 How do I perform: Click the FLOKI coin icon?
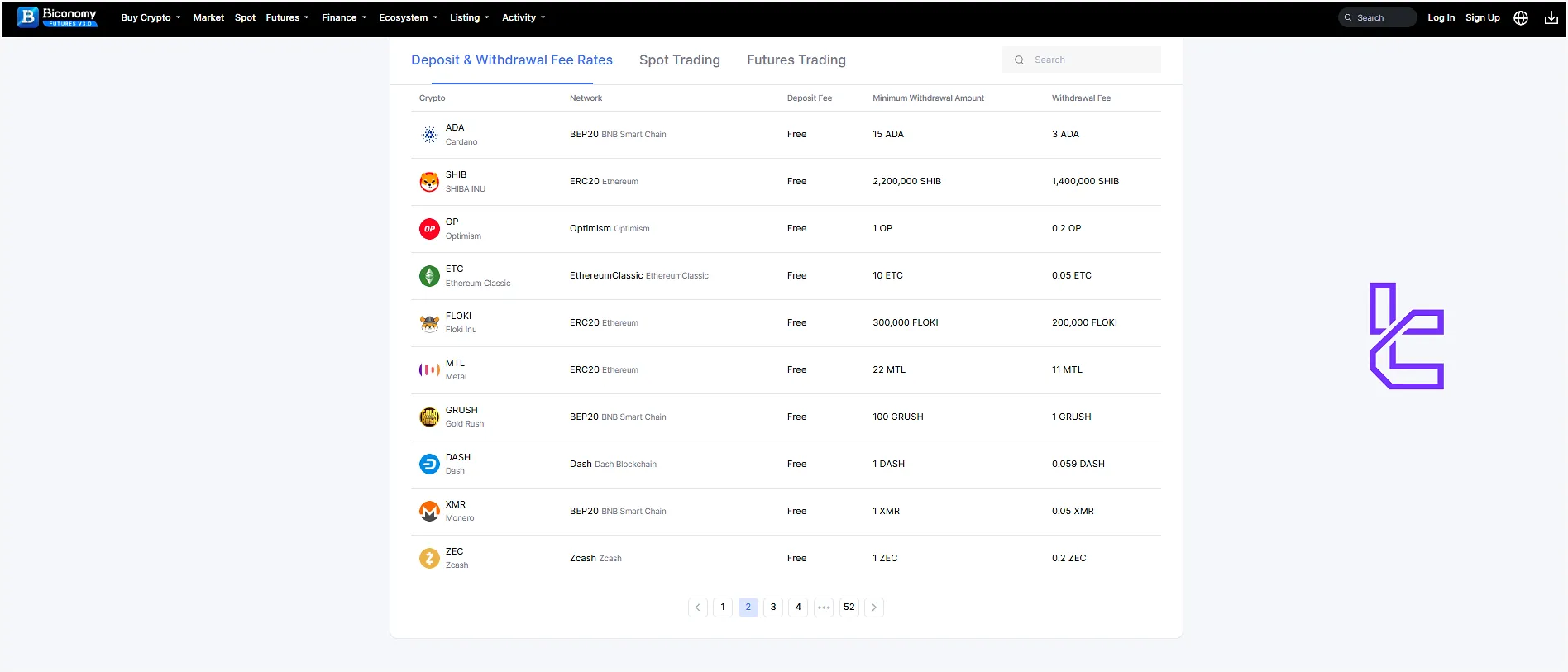tap(429, 323)
